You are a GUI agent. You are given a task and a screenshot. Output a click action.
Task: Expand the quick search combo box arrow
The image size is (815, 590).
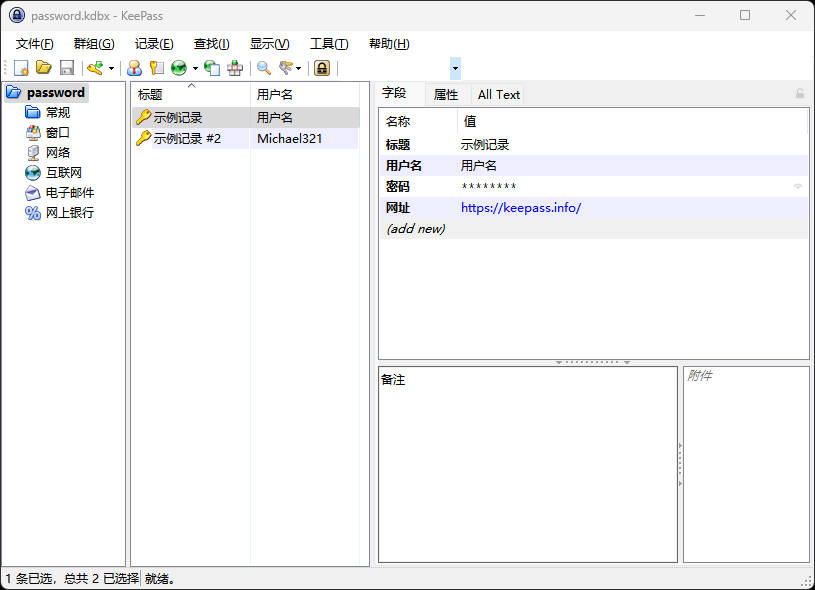click(456, 68)
